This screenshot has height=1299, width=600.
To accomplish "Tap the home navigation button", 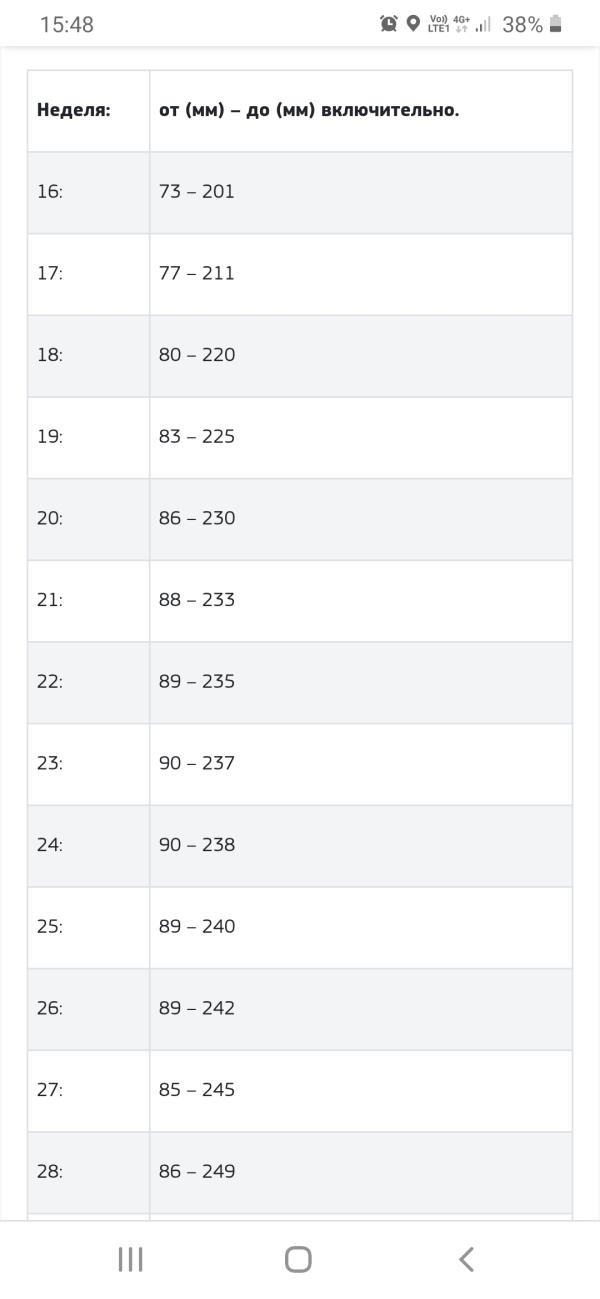I will click(x=298, y=1259).
